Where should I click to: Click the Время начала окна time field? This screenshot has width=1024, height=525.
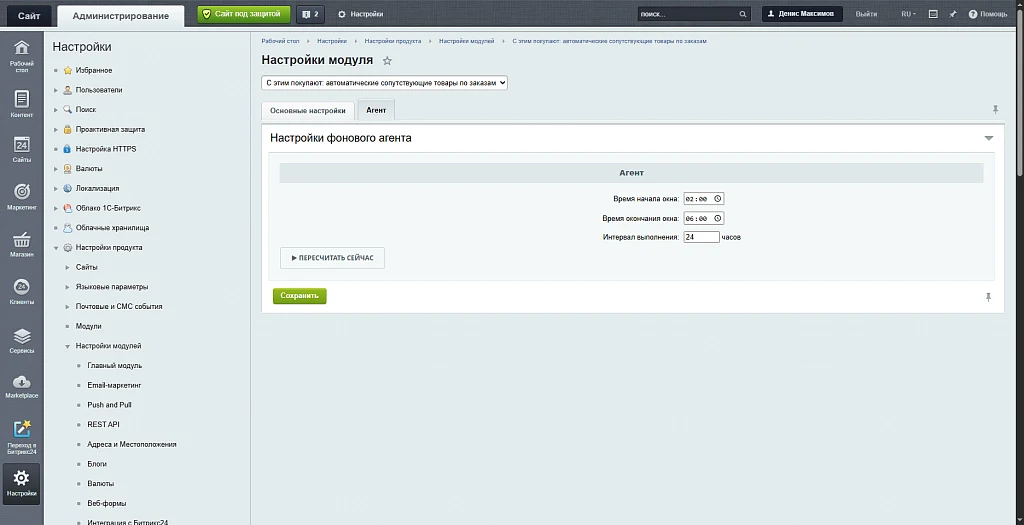pos(703,199)
